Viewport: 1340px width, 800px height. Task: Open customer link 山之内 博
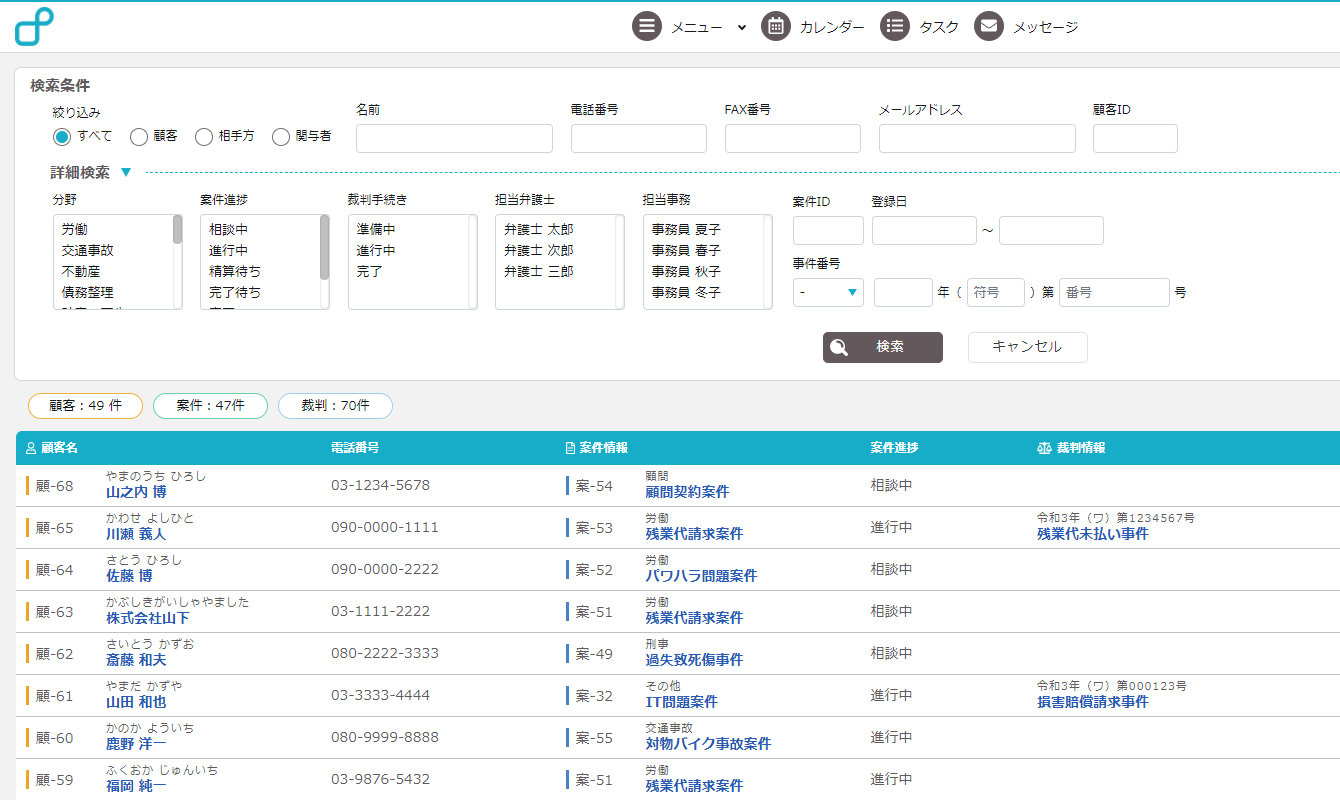136,492
